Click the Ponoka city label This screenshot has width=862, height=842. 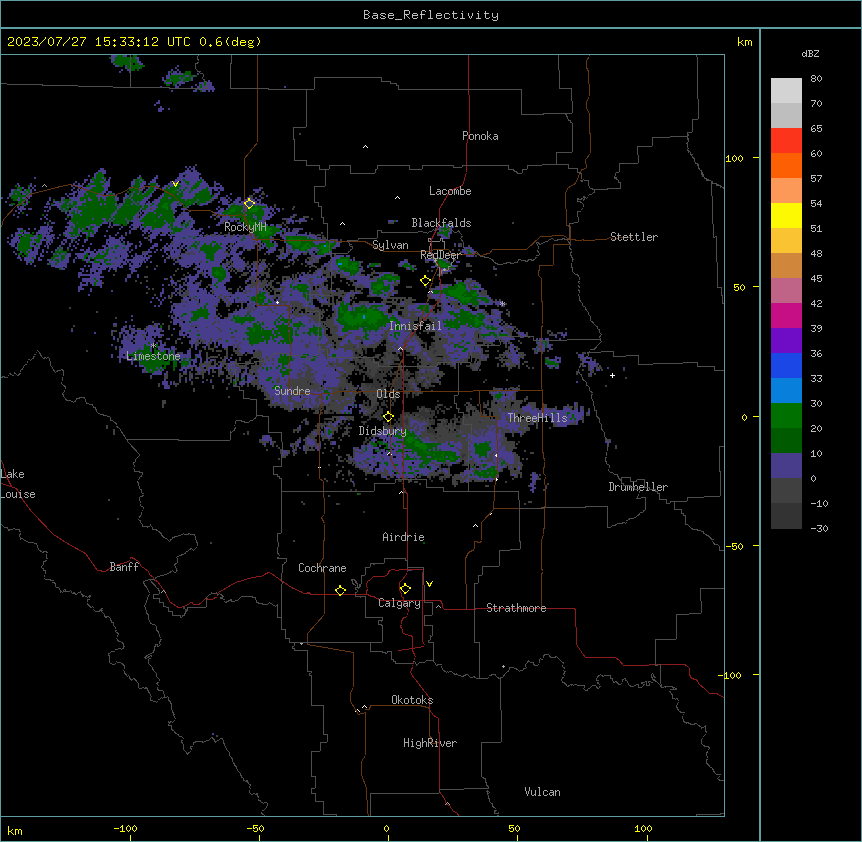click(480, 136)
